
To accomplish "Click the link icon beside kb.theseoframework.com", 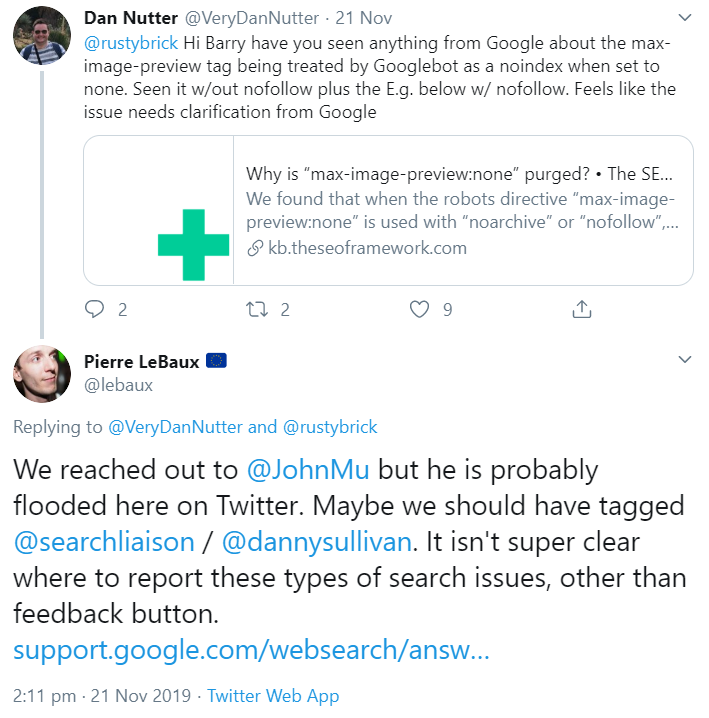I will pyautogui.click(x=255, y=248).
